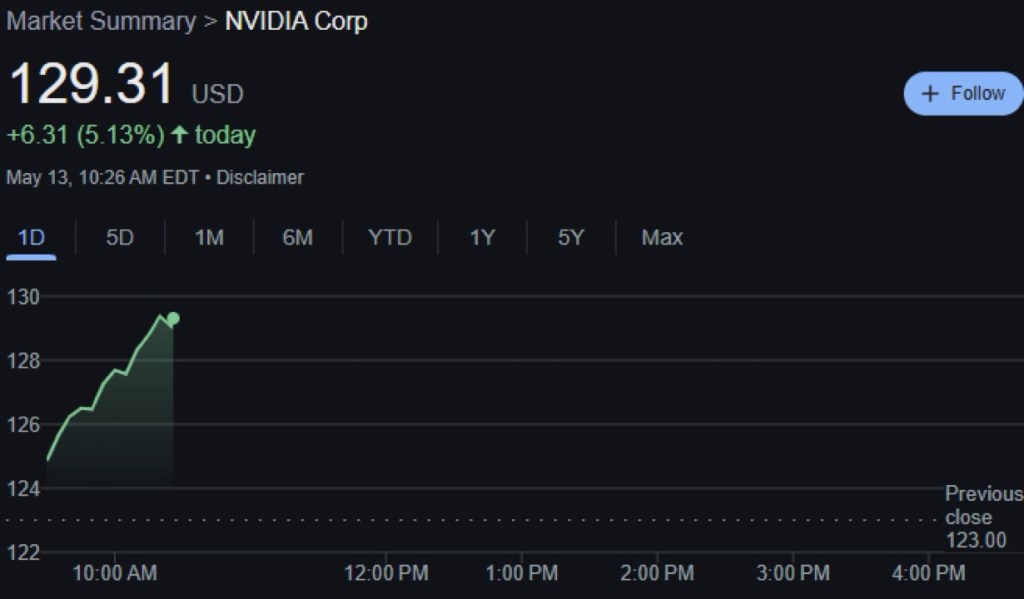
Task: Open the Disclaimer link
Action: (x=260, y=177)
